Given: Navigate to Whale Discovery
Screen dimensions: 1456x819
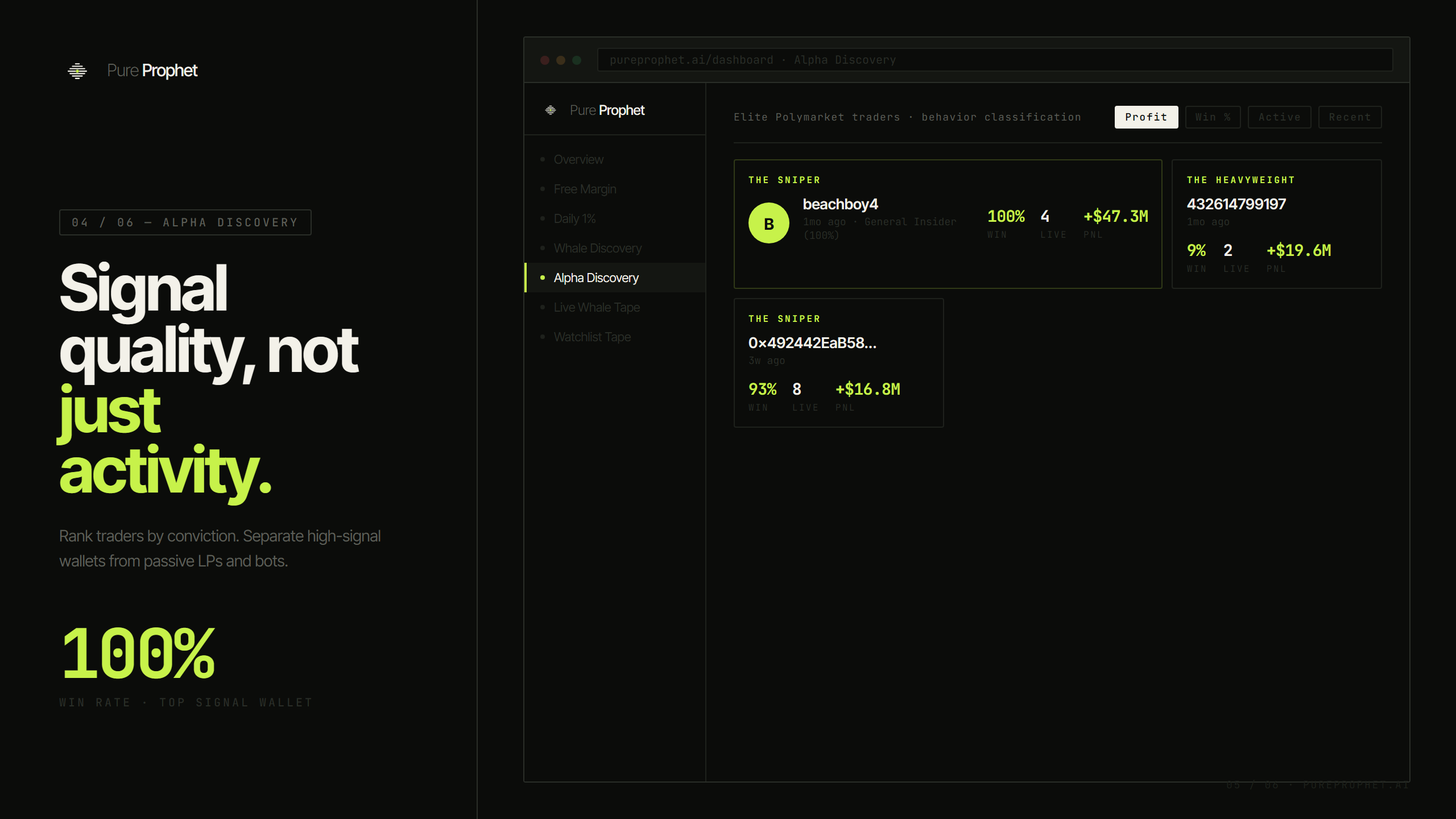Looking at the screenshot, I should (x=597, y=249).
